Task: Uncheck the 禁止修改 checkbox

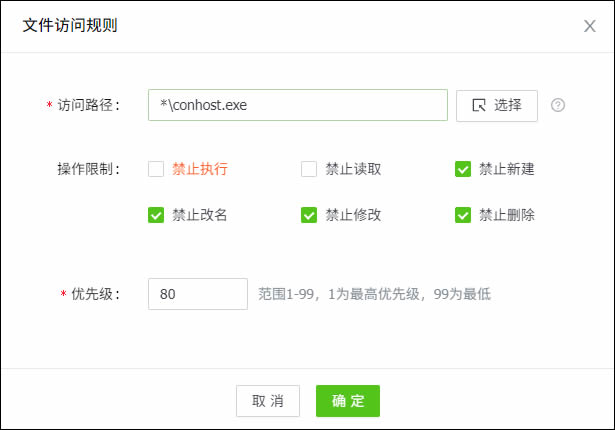Action: tap(309, 215)
